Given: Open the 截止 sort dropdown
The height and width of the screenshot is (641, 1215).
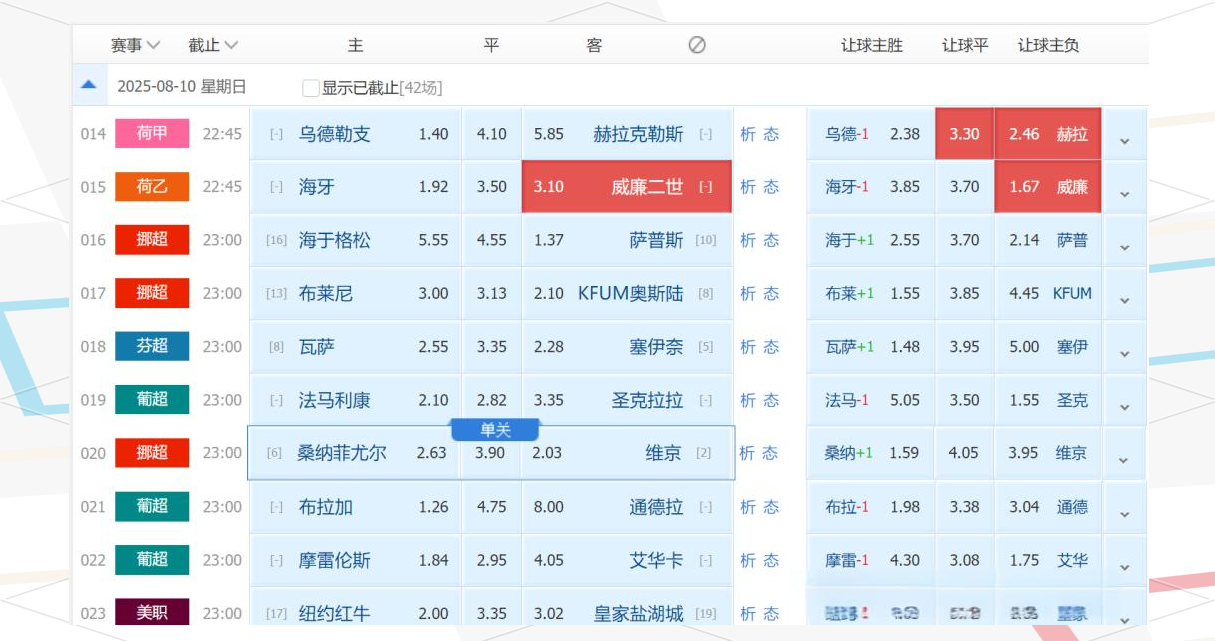Looking at the screenshot, I should [213, 45].
